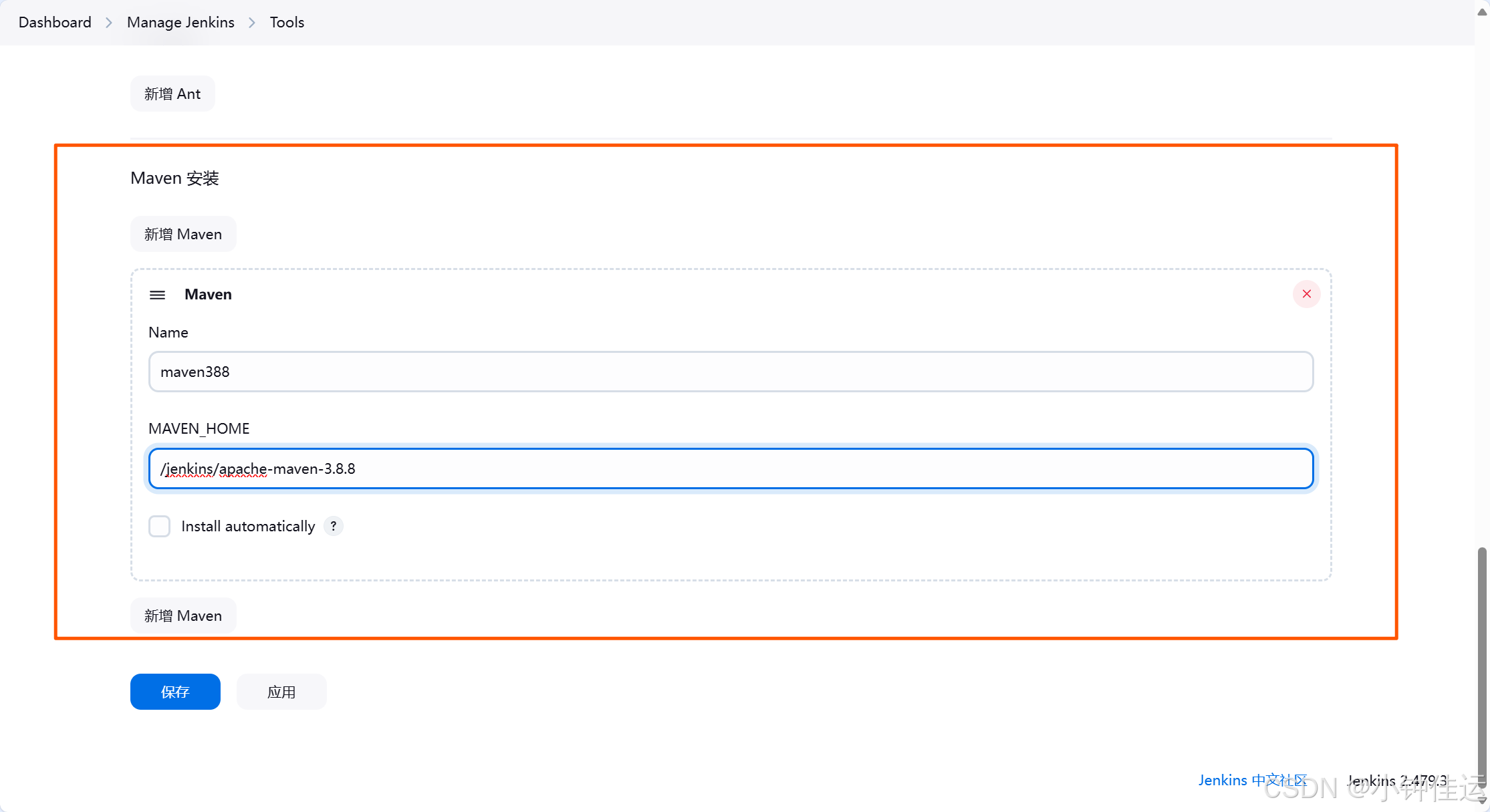
Task: Open Manage Jenkins breadcrumb
Action: coord(180,22)
